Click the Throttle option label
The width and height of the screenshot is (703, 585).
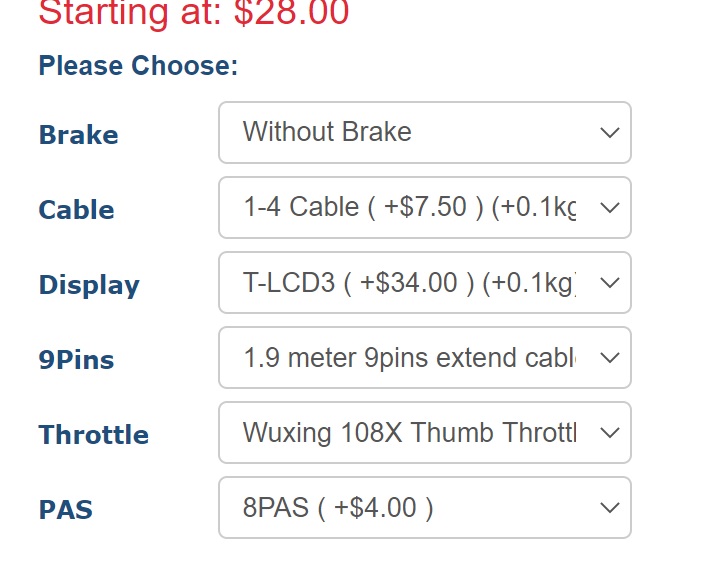click(x=93, y=435)
